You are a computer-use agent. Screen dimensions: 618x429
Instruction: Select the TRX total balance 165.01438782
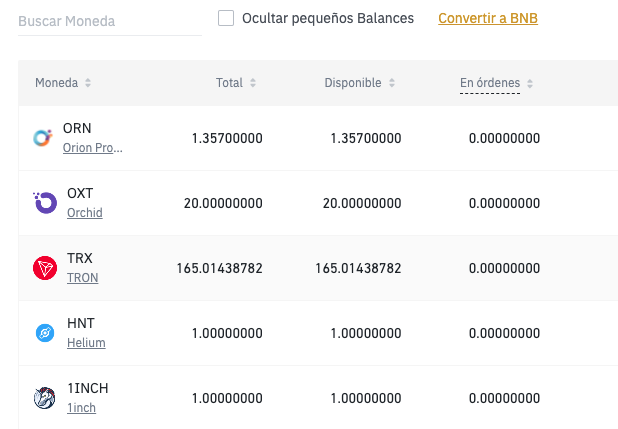(219, 268)
